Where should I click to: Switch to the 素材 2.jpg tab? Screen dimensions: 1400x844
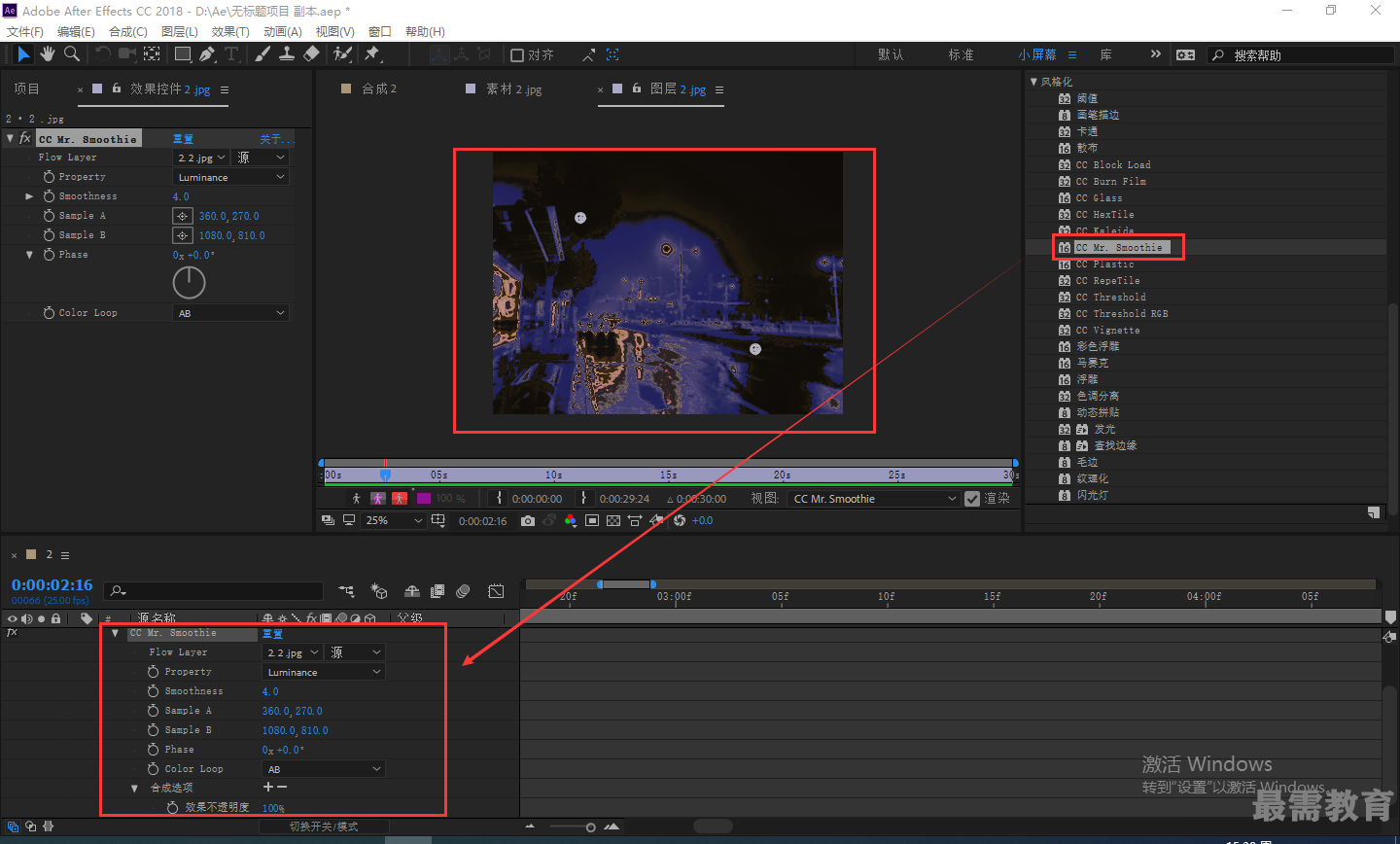pos(514,89)
